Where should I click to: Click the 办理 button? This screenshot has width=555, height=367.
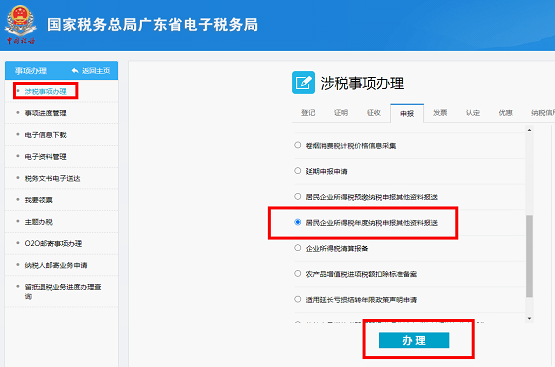(414, 340)
